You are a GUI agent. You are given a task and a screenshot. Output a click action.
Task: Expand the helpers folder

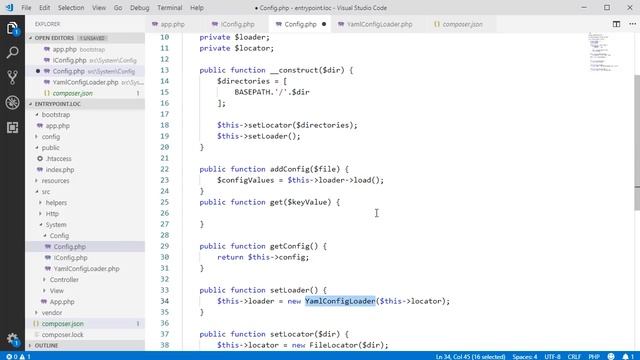56,203
